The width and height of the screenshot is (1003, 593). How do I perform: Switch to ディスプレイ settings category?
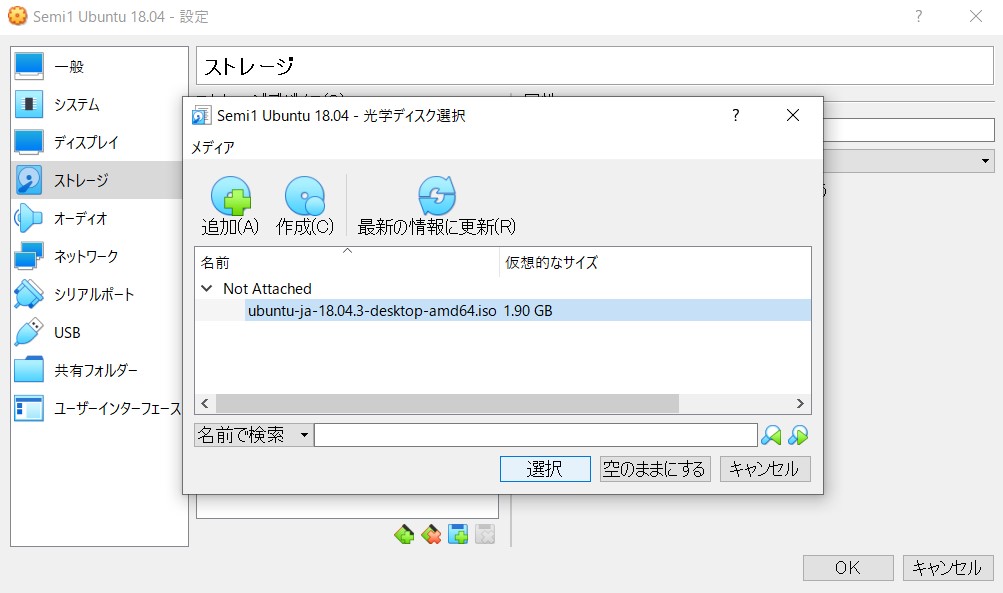100,142
